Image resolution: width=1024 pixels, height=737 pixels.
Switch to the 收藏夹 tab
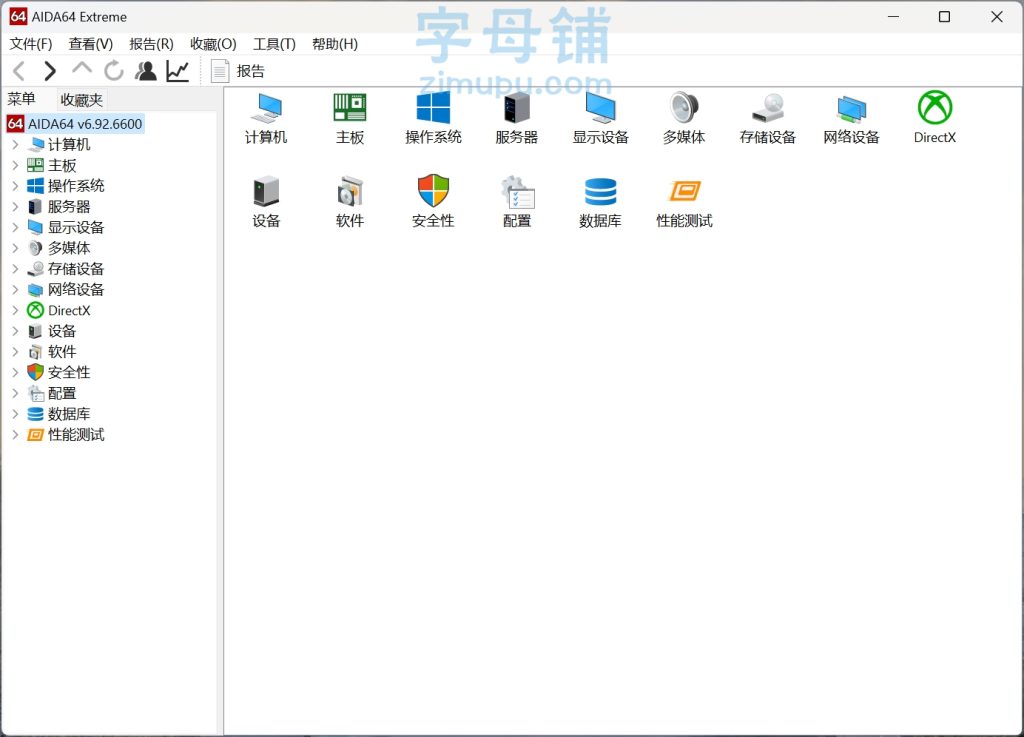click(81, 100)
